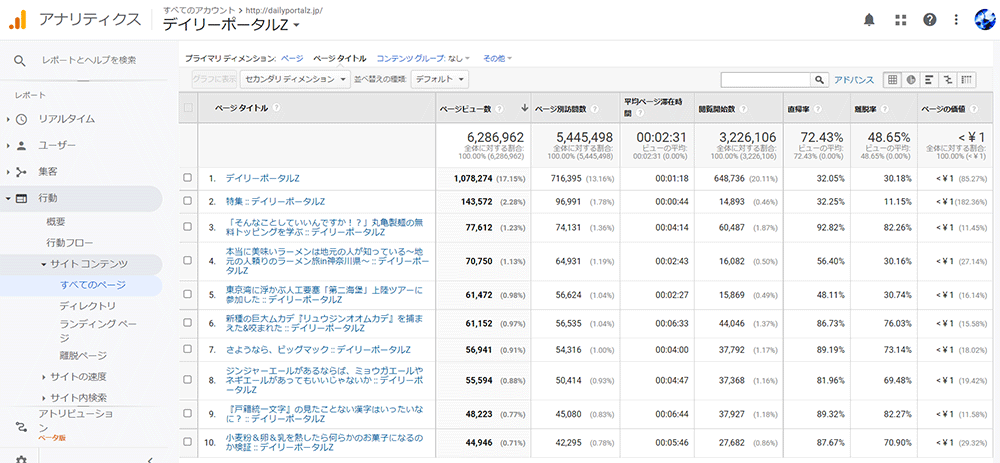Image resolution: width=1000 pixels, height=463 pixels.
Task: Open the デフォルト sort type dropdown
Action: point(439,79)
